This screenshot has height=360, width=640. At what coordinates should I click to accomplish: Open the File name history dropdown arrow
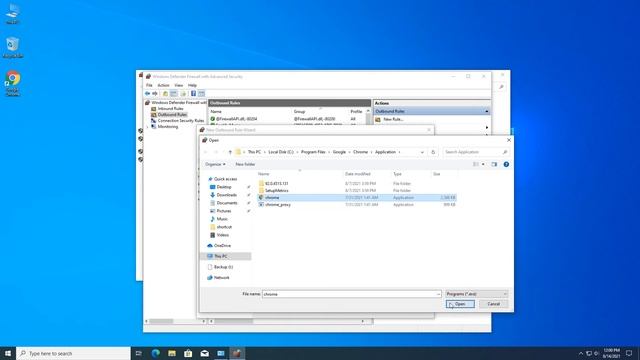click(438, 294)
